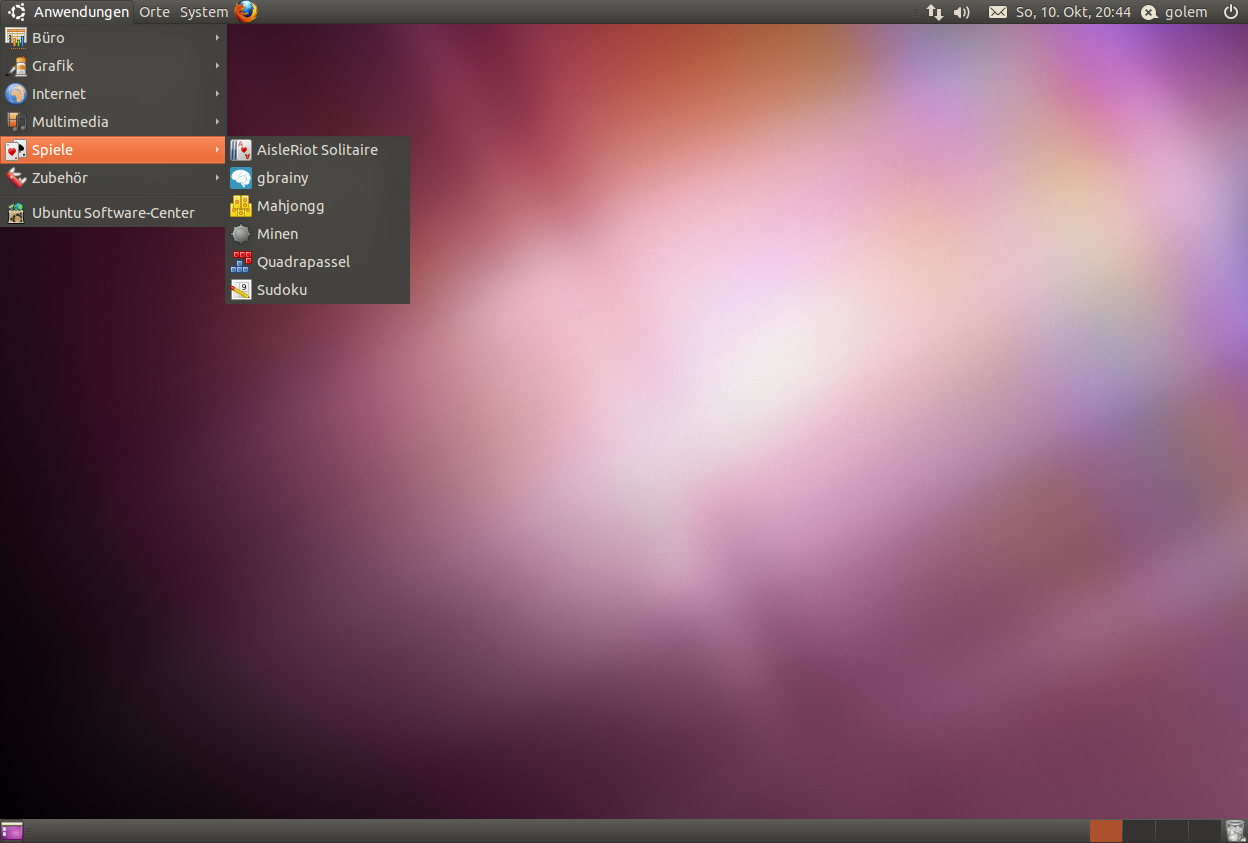This screenshot has height=843, width=1248.
Task: Click the Sudoku grid icon
Action: tap(241, 290)
